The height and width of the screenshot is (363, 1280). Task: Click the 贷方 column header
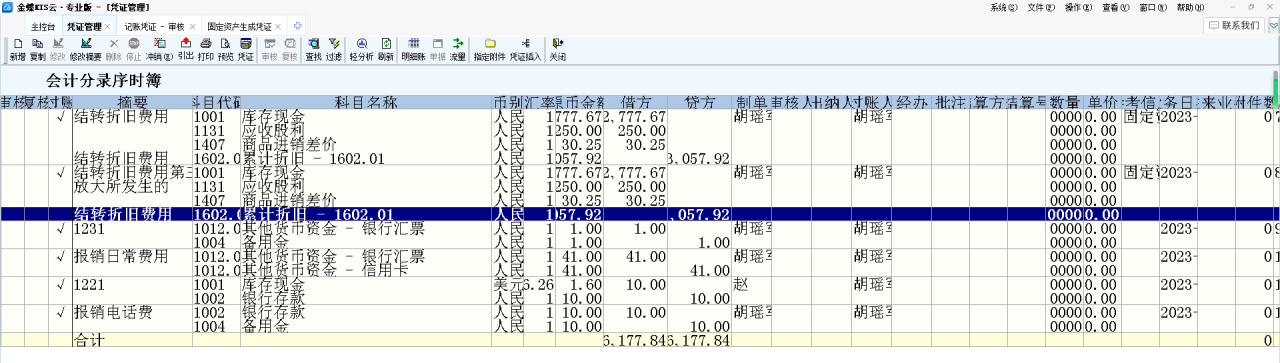point(699,102)
